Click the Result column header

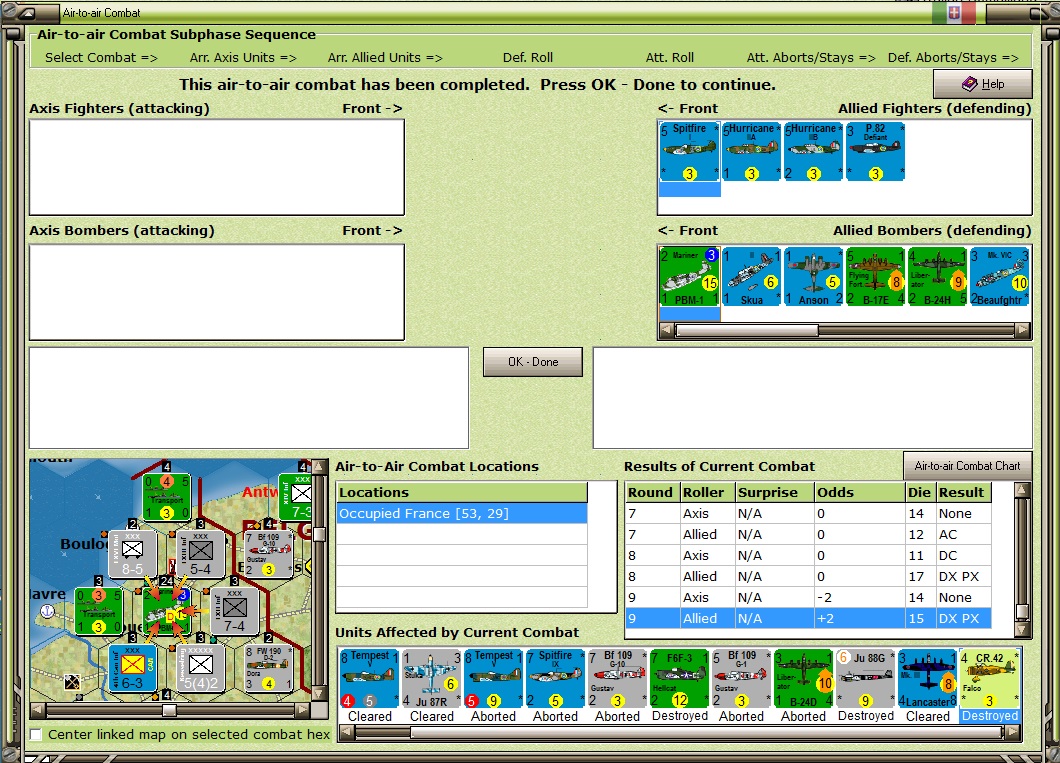pos(964,492)
